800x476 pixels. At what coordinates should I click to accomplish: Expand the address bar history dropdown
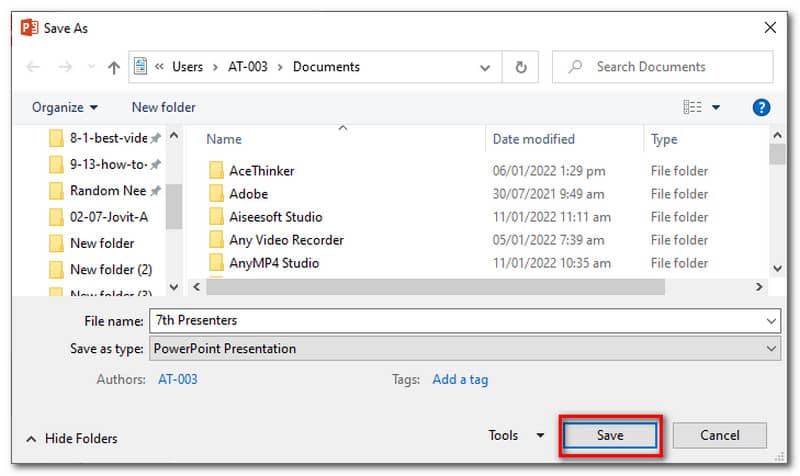coord(485,67)
